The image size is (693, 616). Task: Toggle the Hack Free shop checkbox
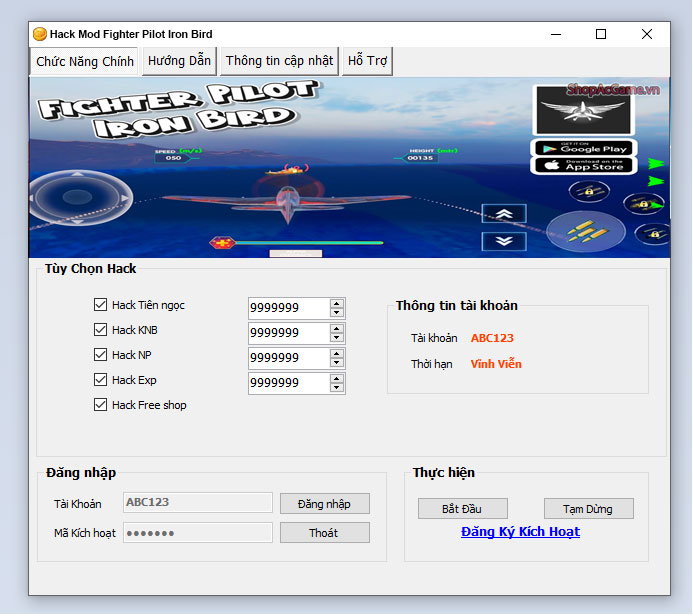tap(100, 405)
